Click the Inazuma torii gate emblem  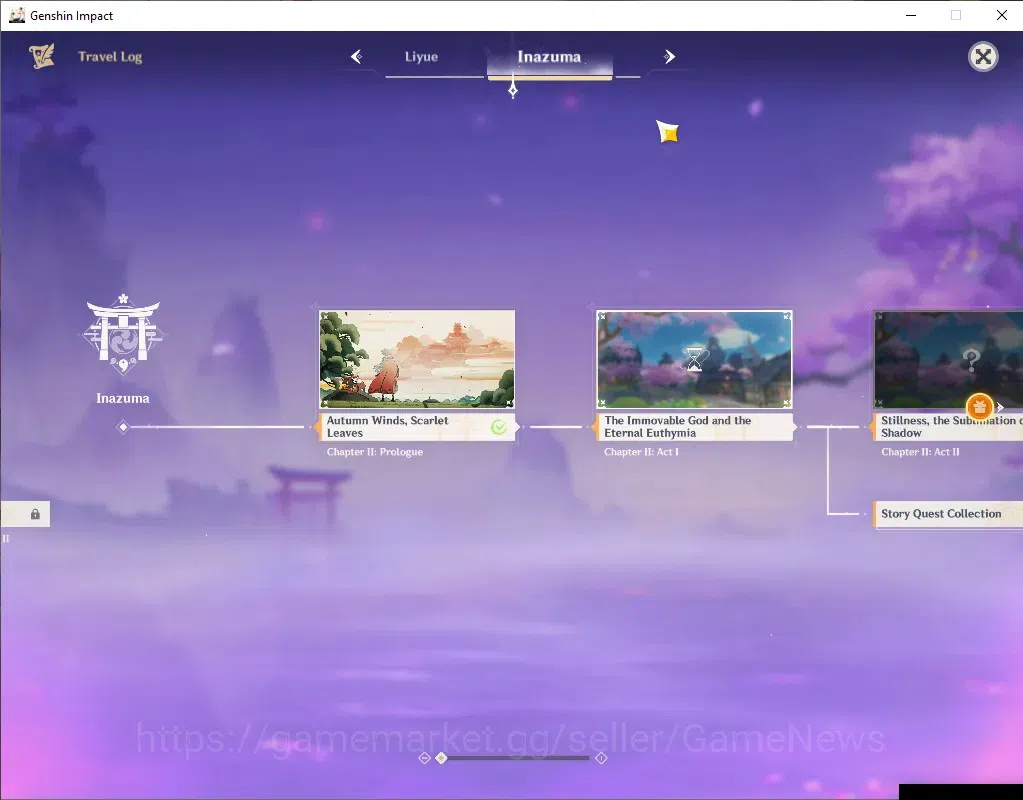click(123, 334)
